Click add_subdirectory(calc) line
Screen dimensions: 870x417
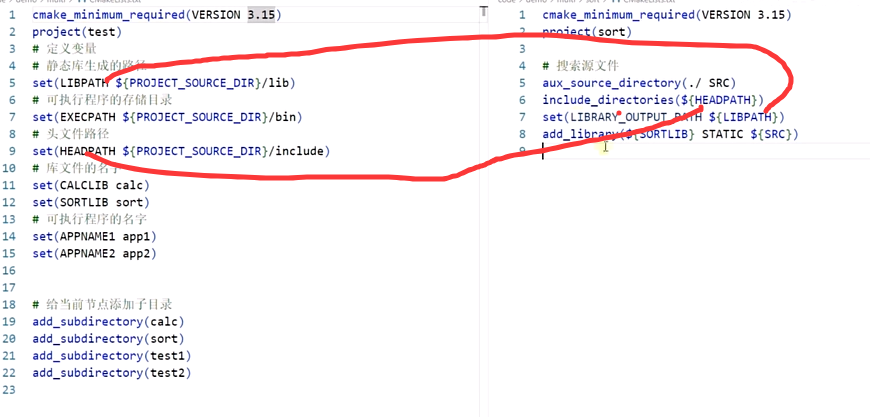click(108, 322)
